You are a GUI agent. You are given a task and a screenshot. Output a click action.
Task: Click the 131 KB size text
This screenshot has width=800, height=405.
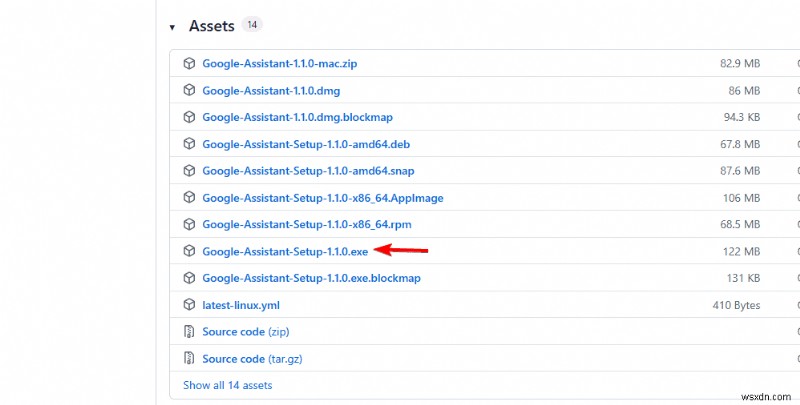[743, 279]
